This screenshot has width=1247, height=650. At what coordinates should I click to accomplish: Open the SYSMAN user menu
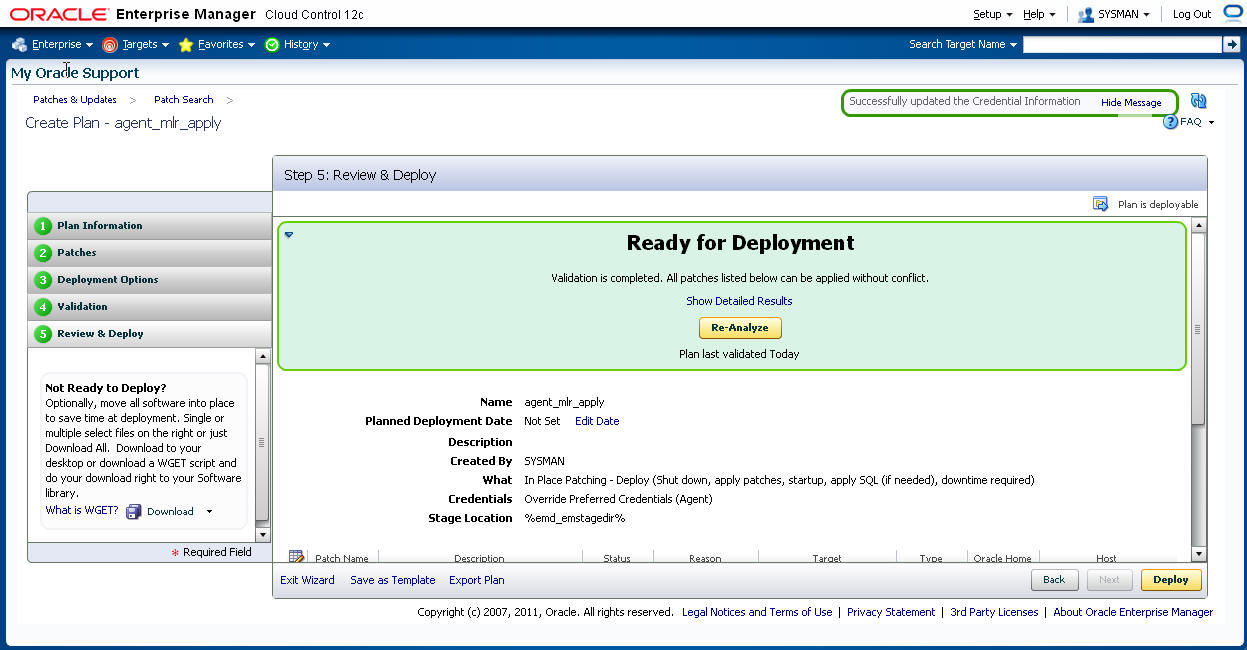click(1123, 14)
